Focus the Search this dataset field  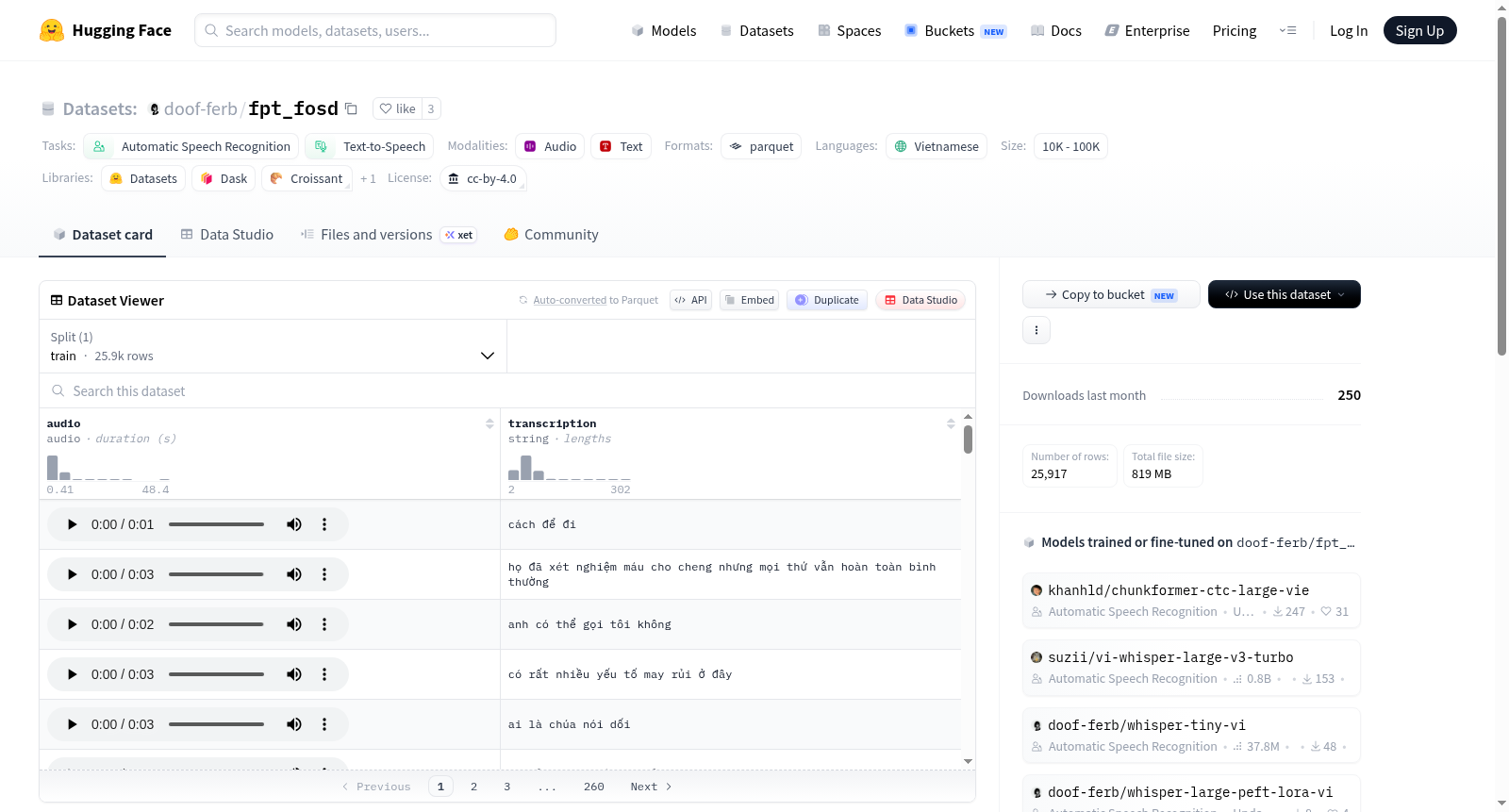[507, 390]
